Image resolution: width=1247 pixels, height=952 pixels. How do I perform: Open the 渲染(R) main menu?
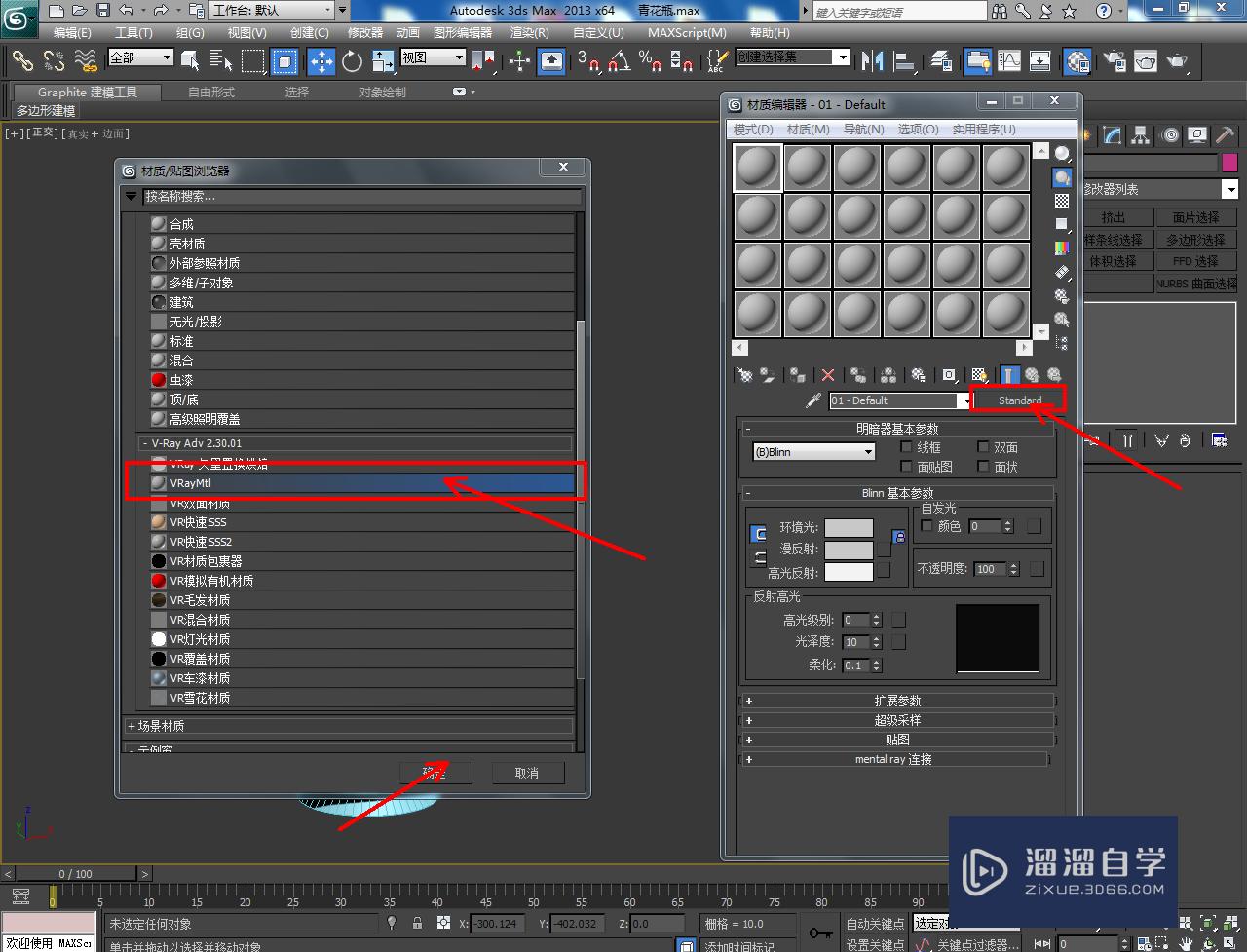(531, 32)
